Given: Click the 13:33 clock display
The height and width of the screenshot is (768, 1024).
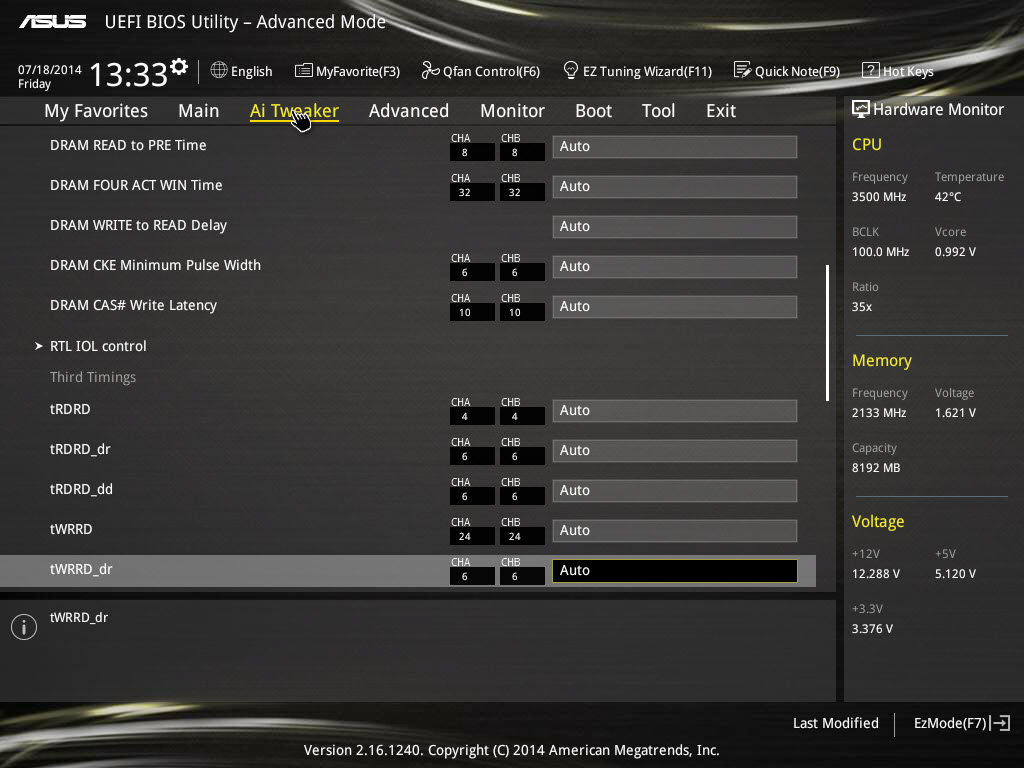Looking at the screenshot, I should [x=129, y=74].
